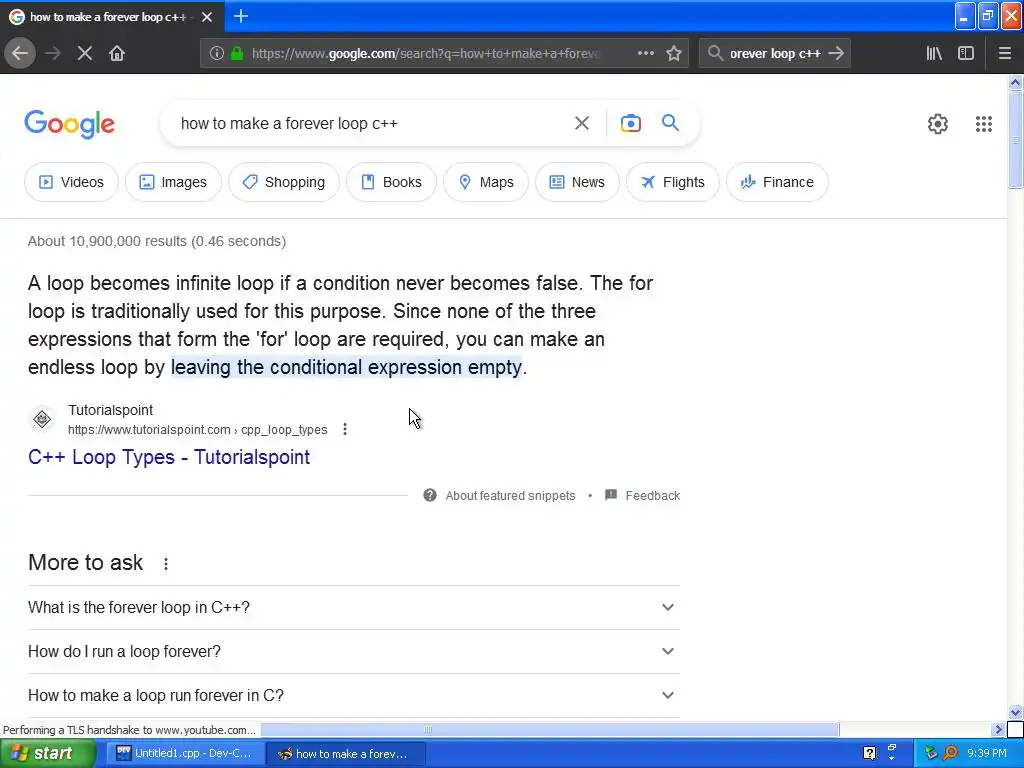The height and width of the screenshot is (768, 1024).
Task: Click the Google logo
Action: (x=69, y=124)
